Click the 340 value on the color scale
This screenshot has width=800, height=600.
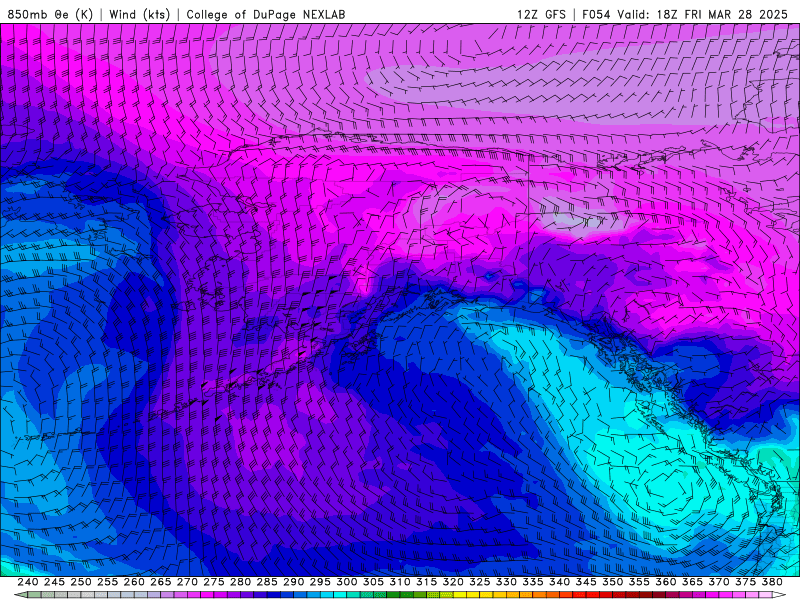point(559,582)
